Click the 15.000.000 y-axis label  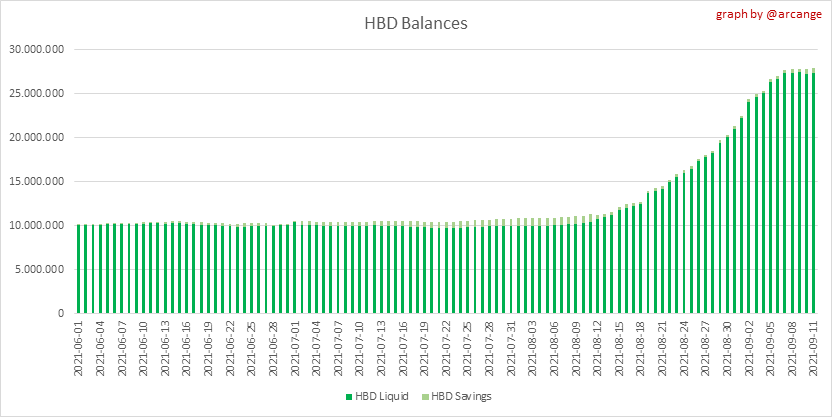[37, 182]
